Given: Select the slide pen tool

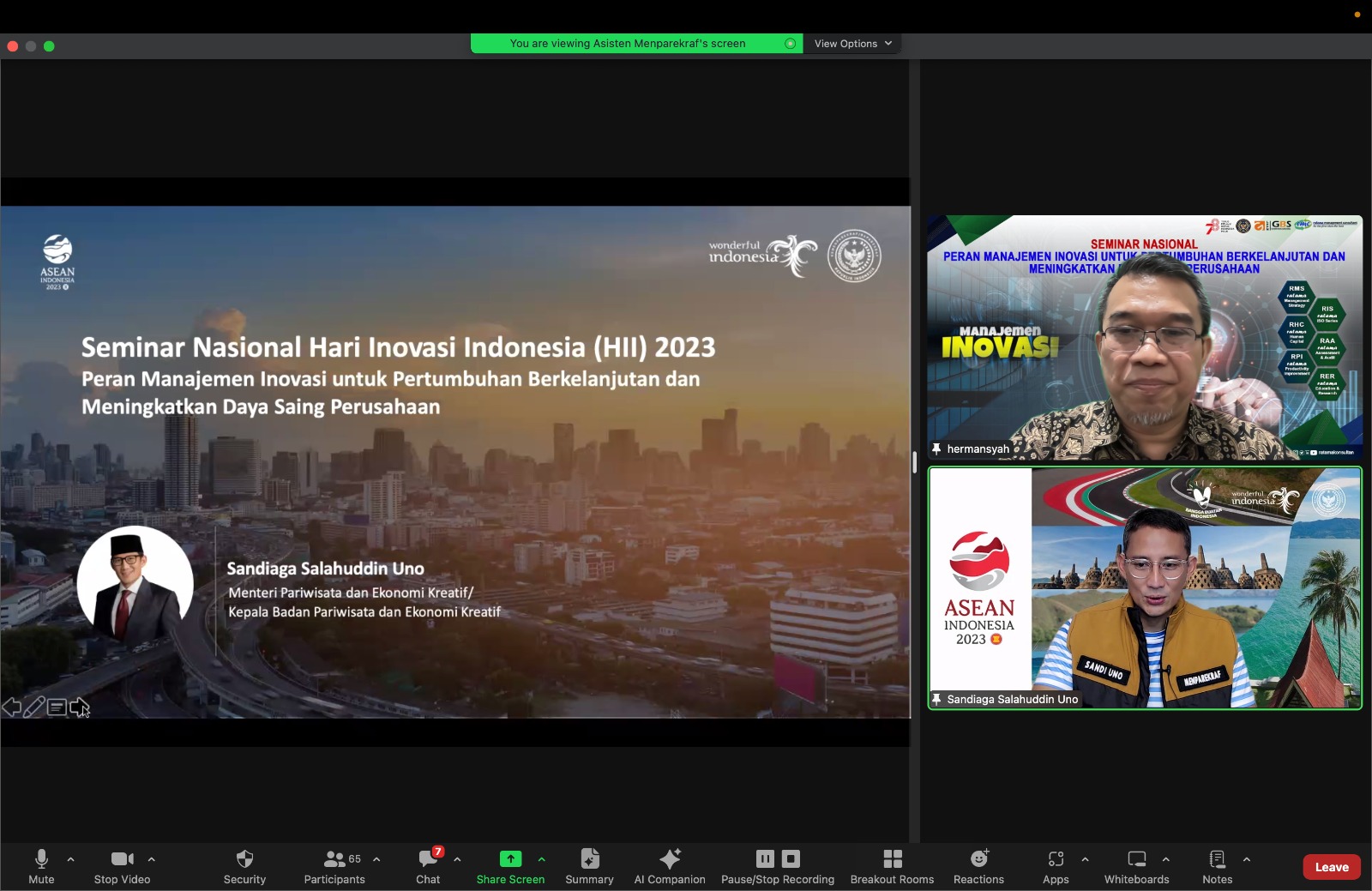Looking at the screenshot, I should [34, 707].
